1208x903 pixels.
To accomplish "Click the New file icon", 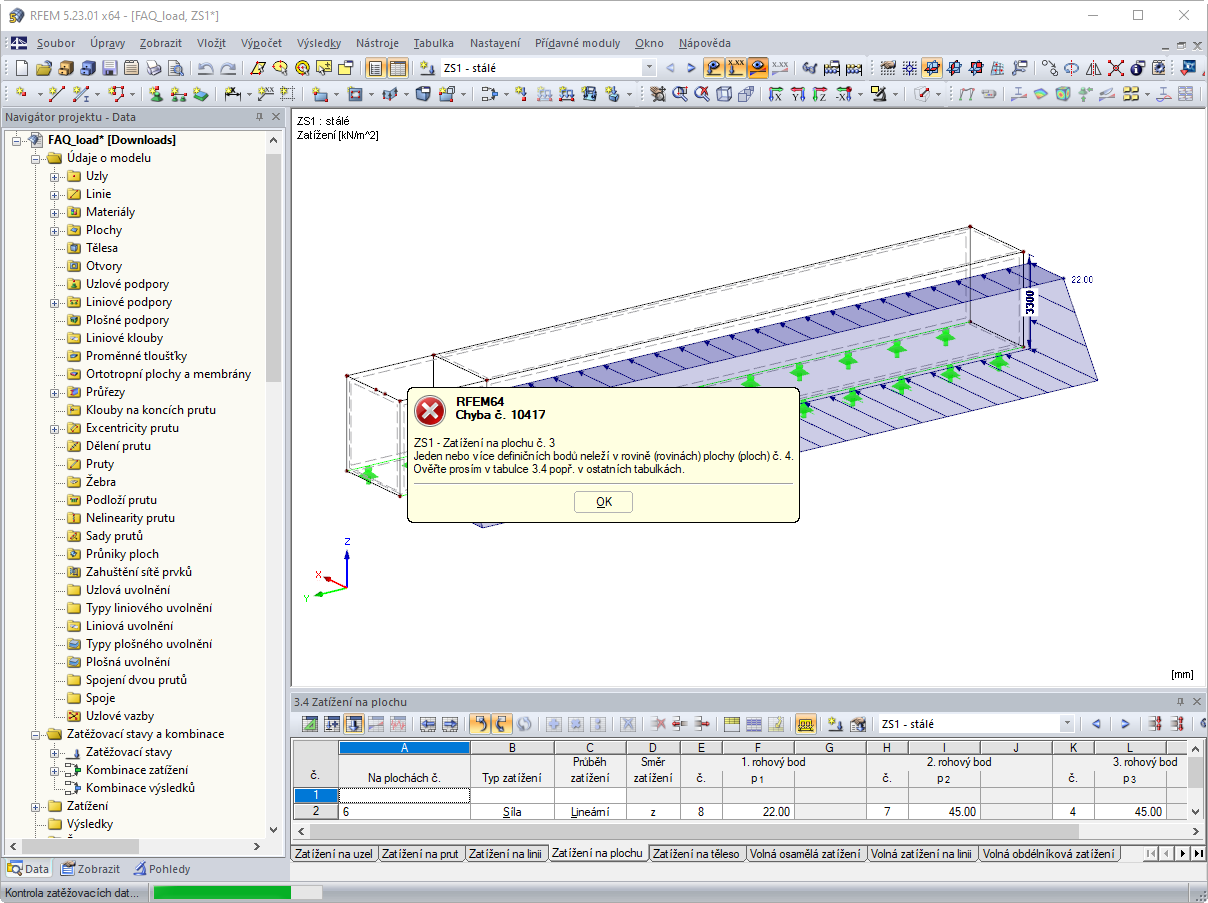I will click(21, 68).
